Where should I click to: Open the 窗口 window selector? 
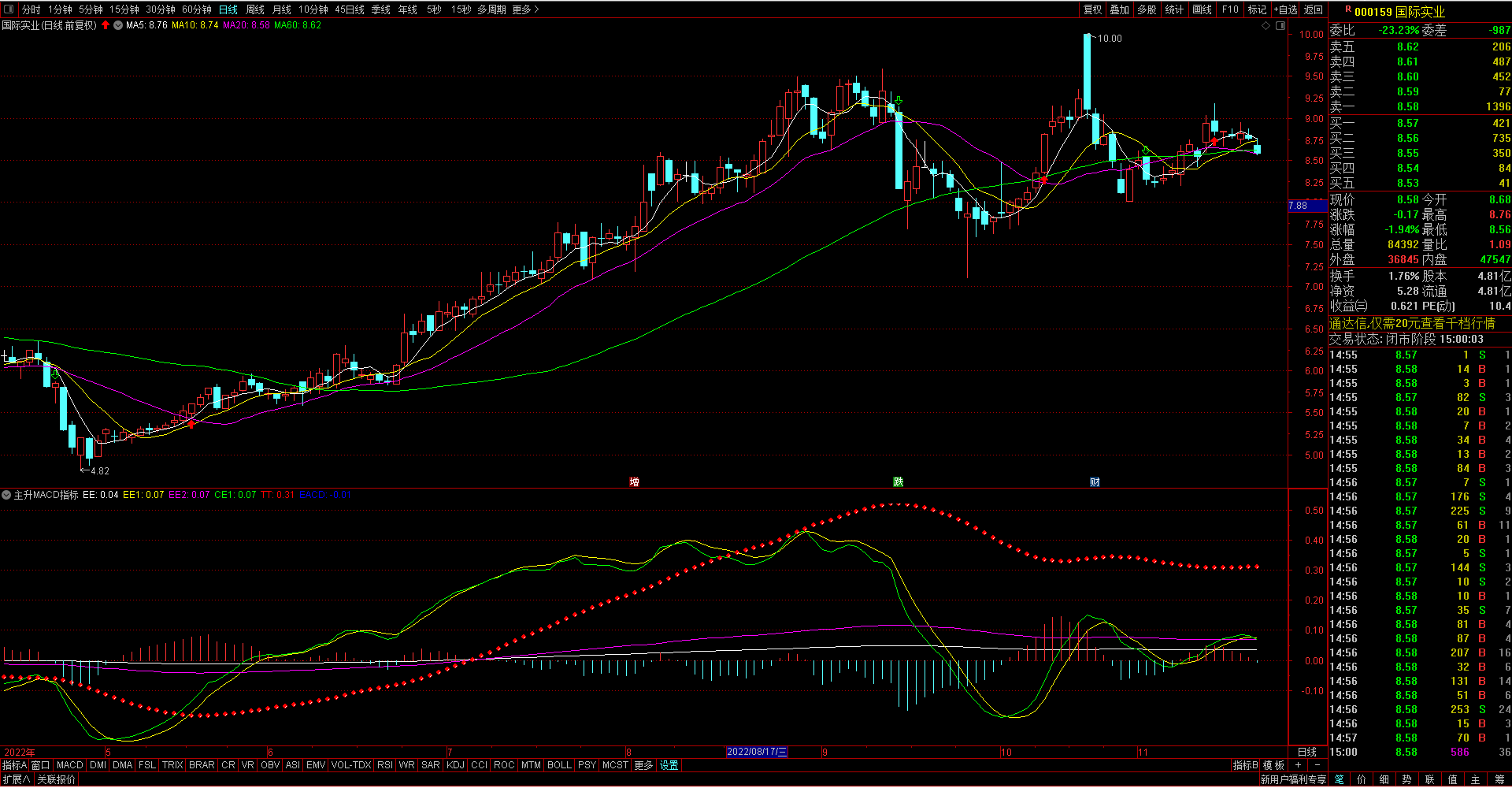click(41, 765)
